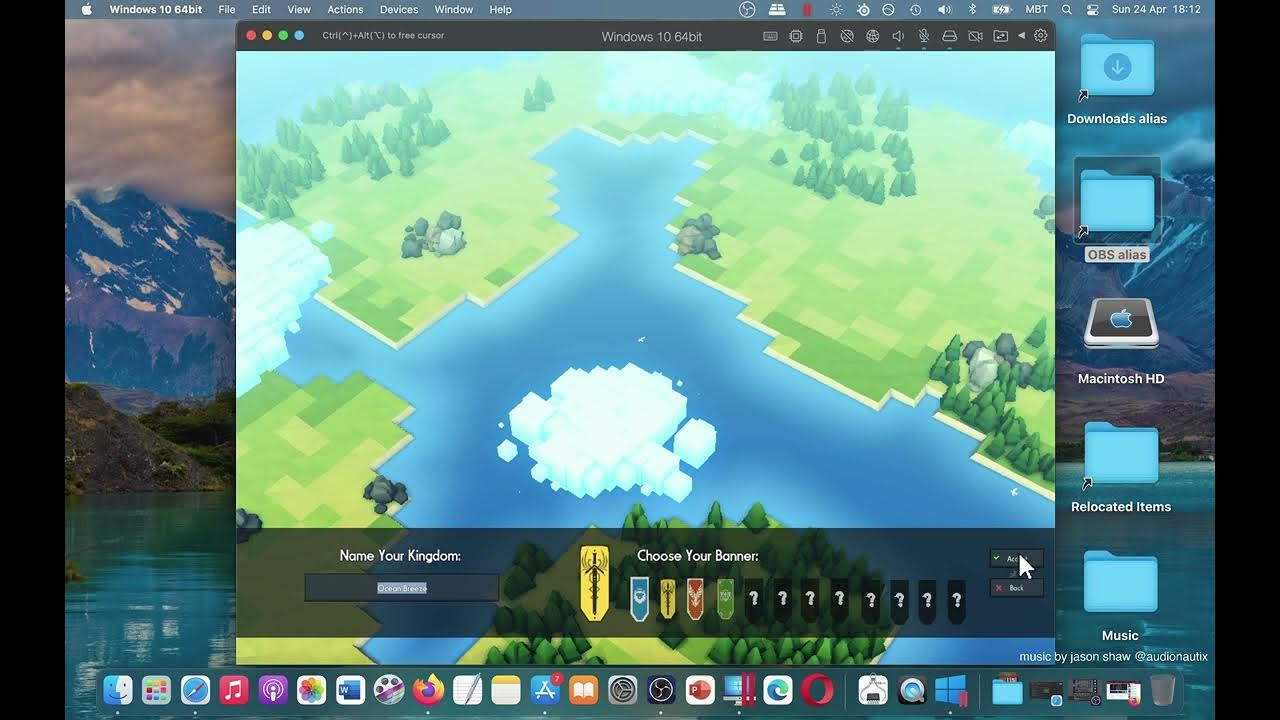
Task: Open the Music app from the Dock
Action: 234,690
